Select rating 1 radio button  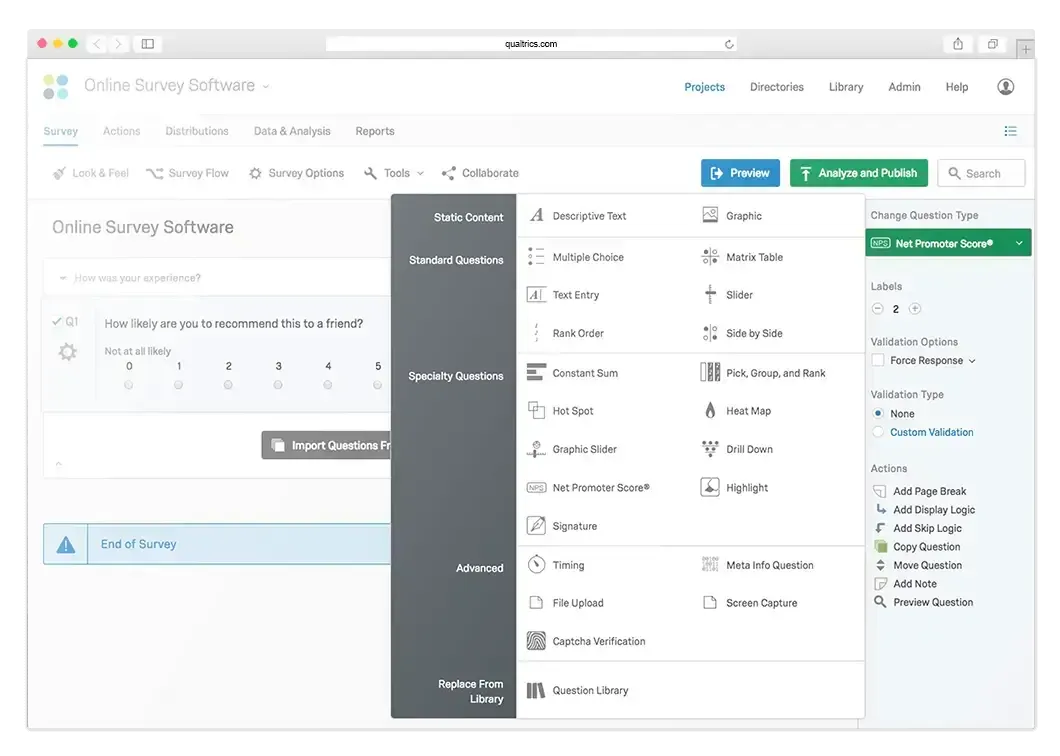[x=178, y=385]
